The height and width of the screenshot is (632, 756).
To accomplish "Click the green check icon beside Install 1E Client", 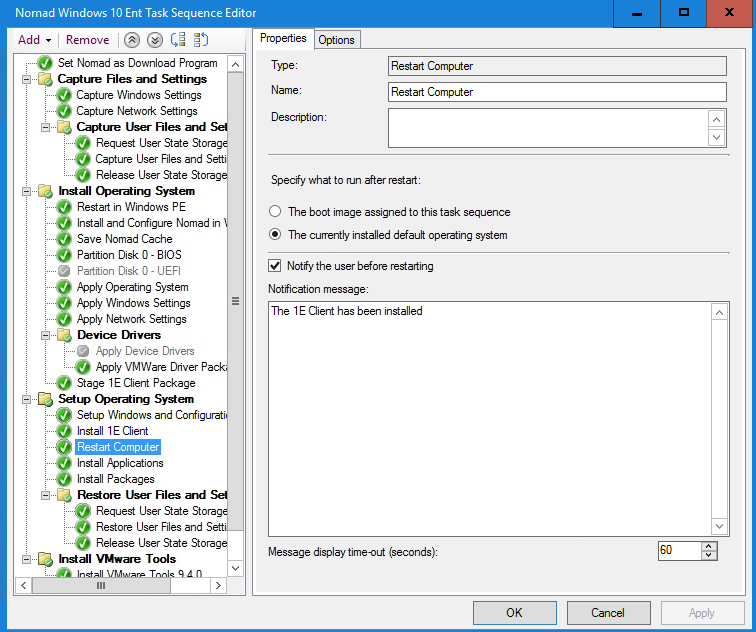I will 64,431.
